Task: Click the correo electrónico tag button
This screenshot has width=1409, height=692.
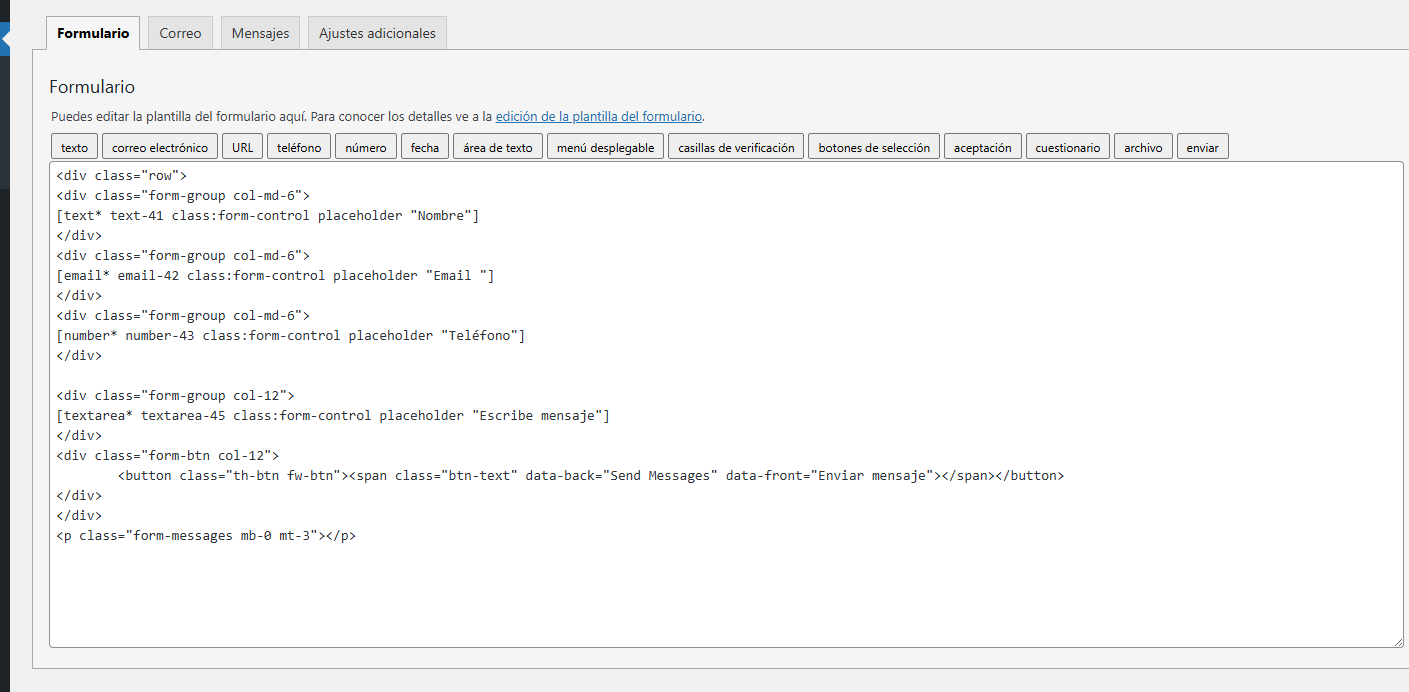Action: click(x=160, y=147)
